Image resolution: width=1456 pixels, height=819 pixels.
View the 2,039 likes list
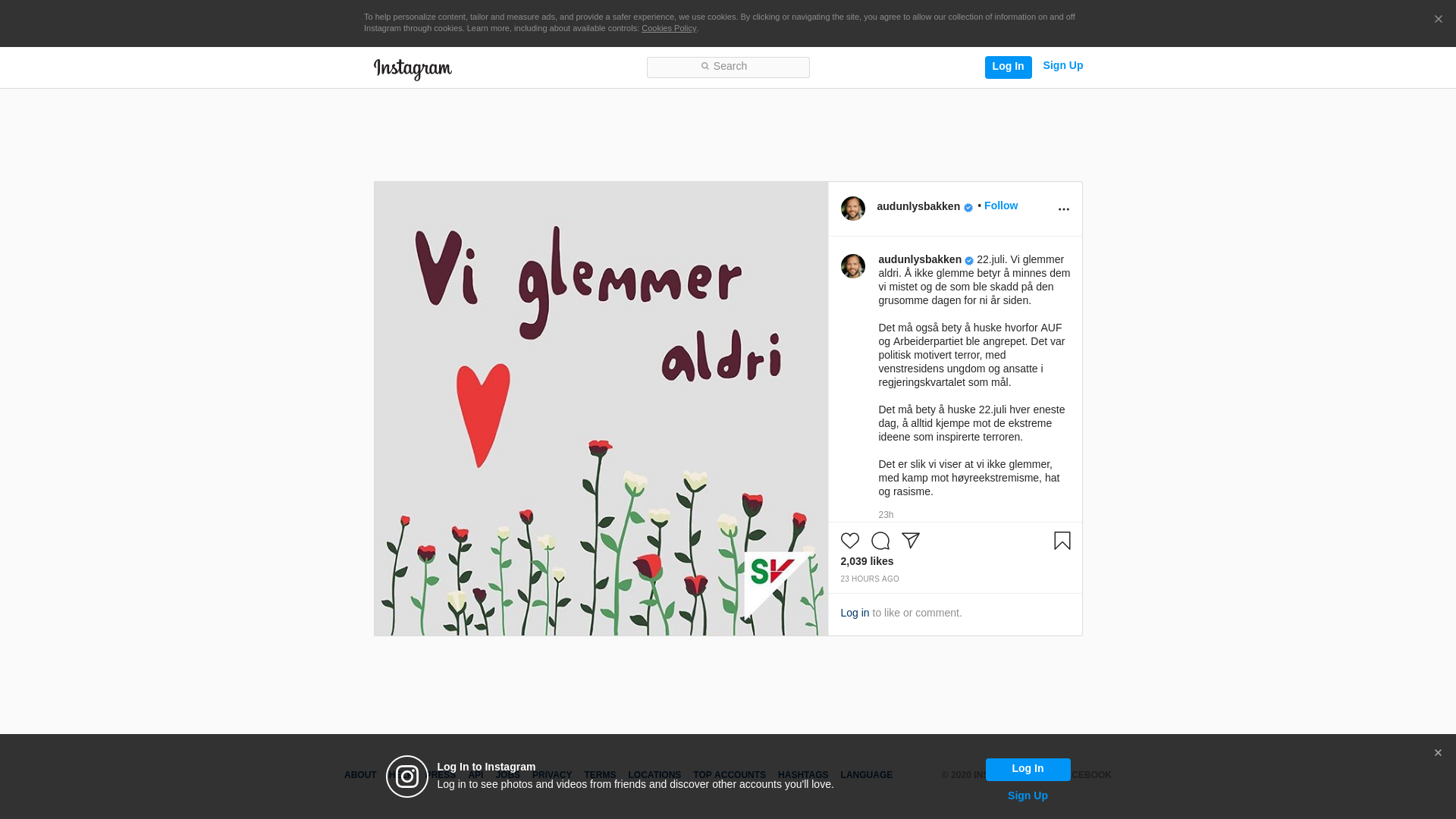pos(866,561)
